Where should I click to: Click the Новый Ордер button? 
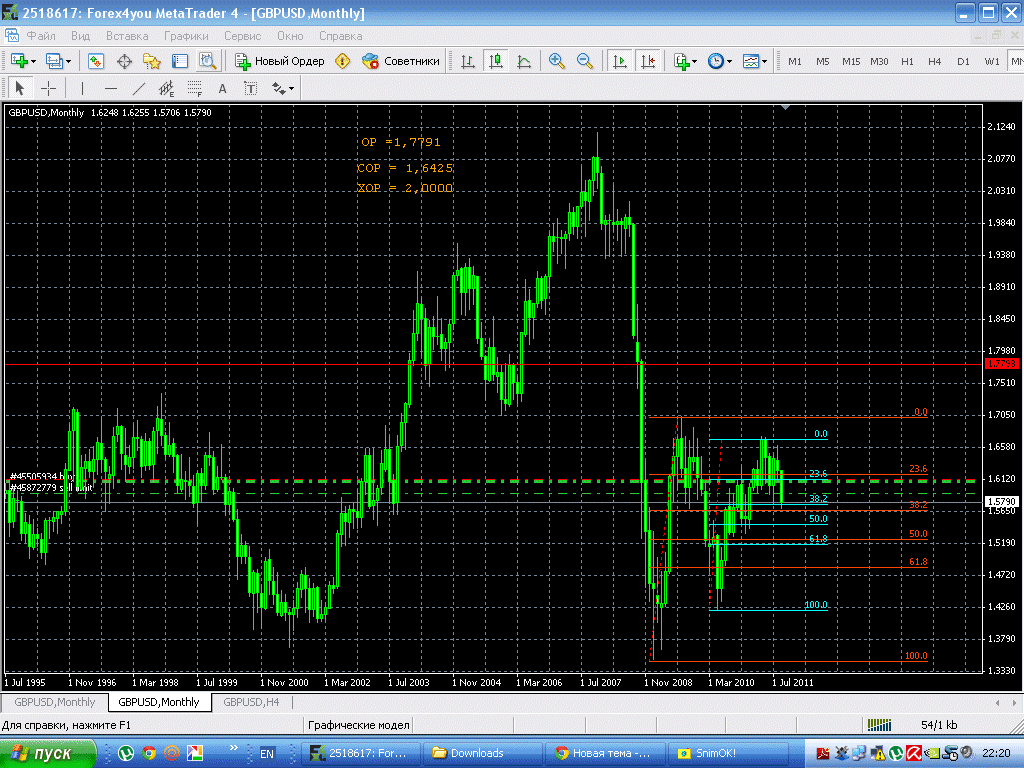[280, 61]
